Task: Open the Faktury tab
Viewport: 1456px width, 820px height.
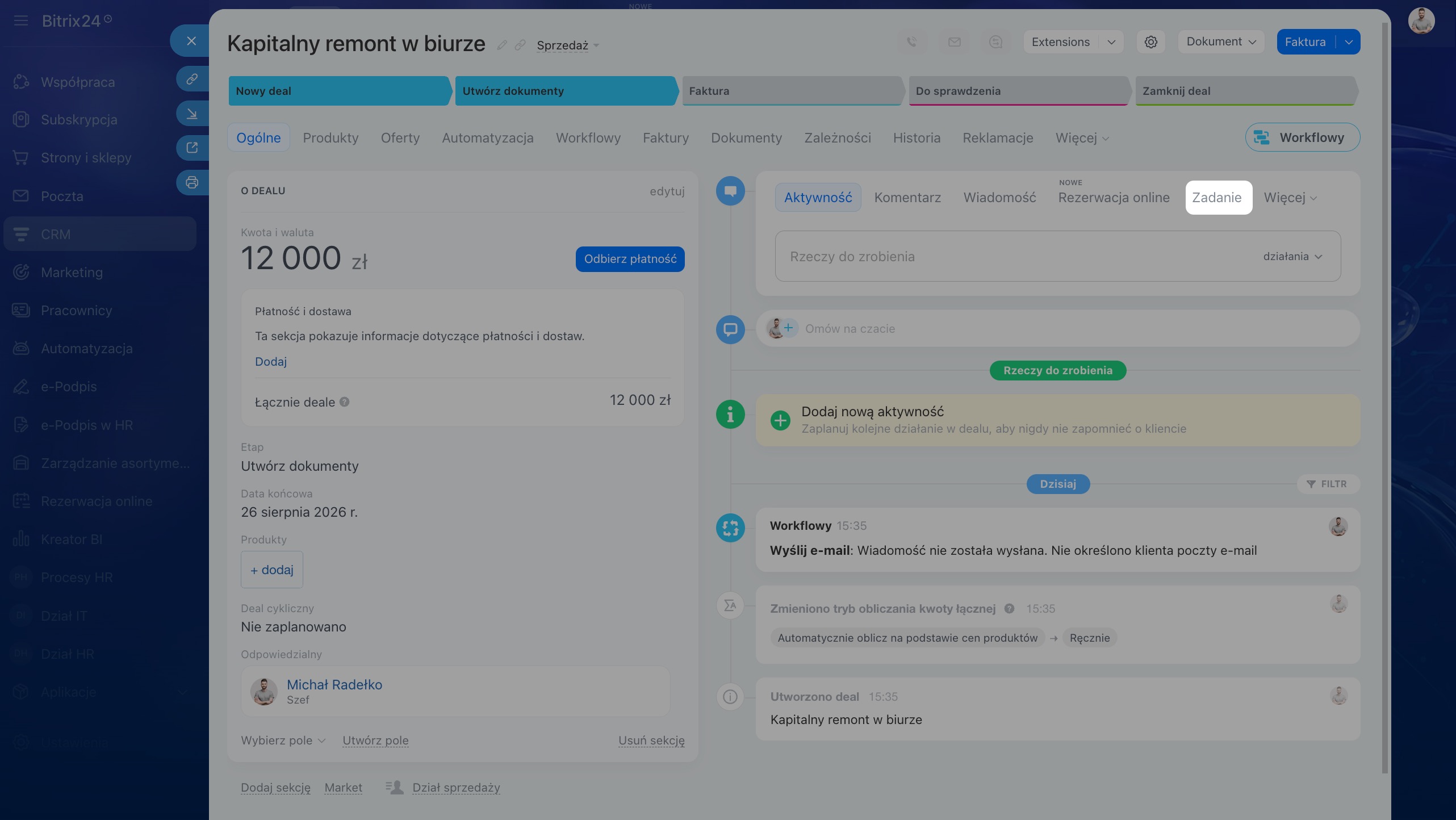Action: pyautogui.click(x=666, y=138)
